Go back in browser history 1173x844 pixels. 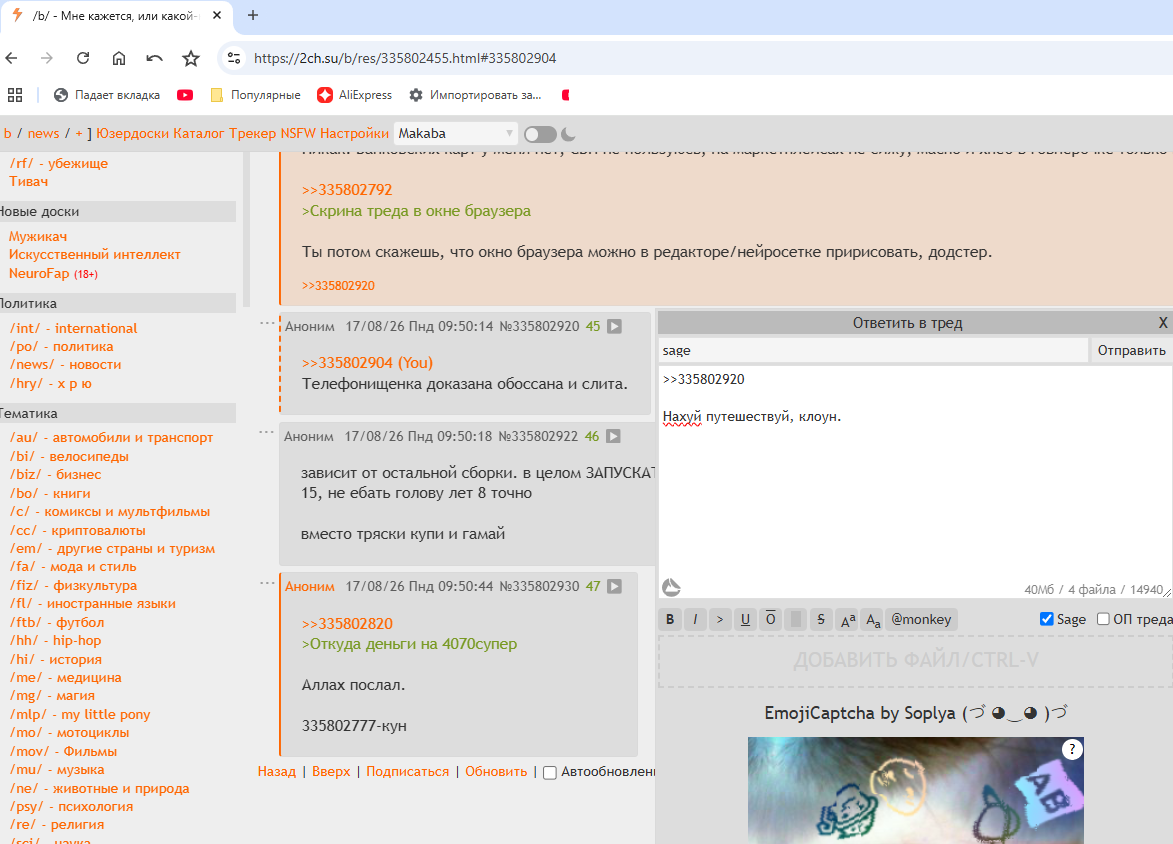[x=11, y=58]
